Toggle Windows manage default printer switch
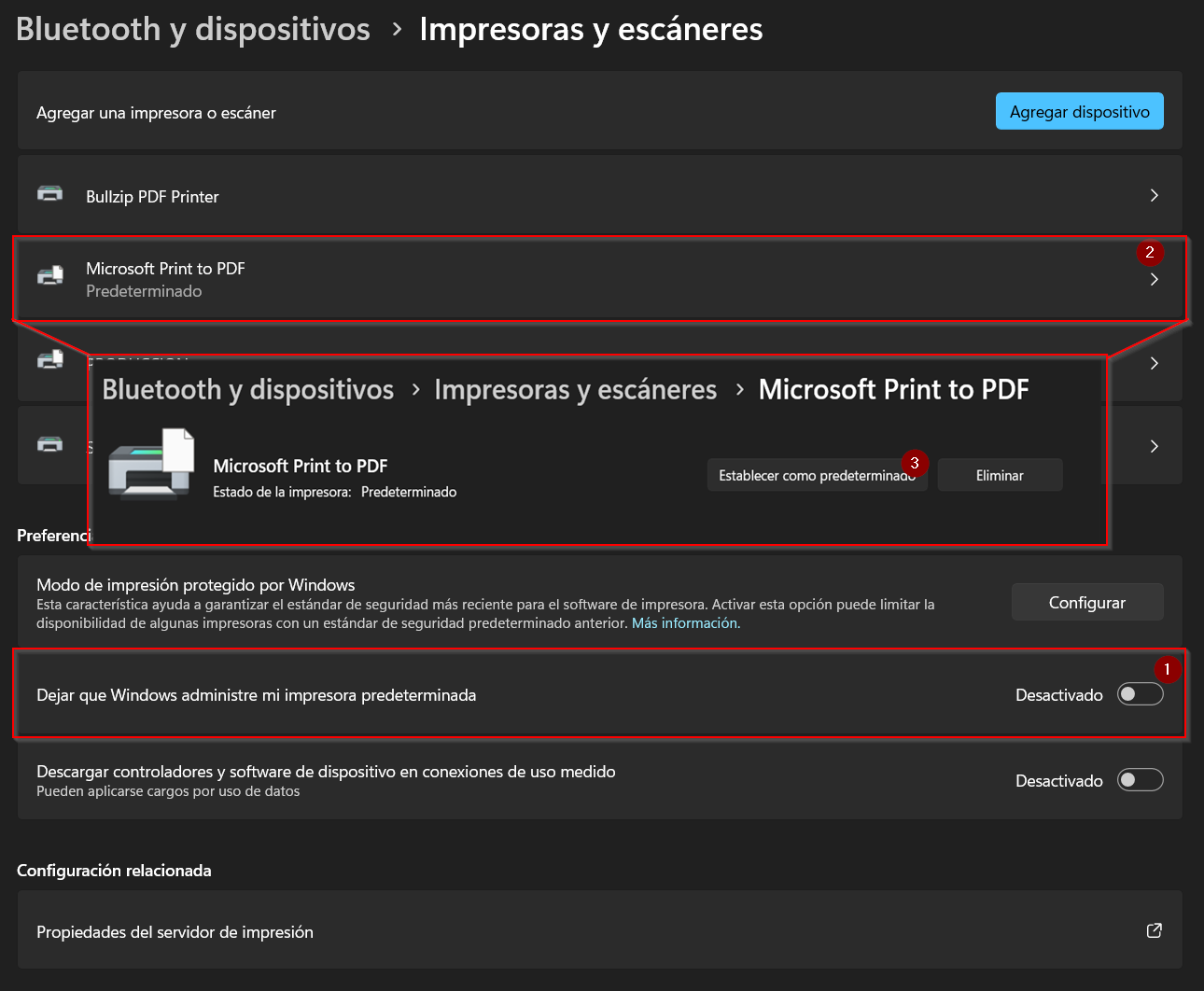The height and width of the screenshot is (991, 1204). [x=1141, y=694]
